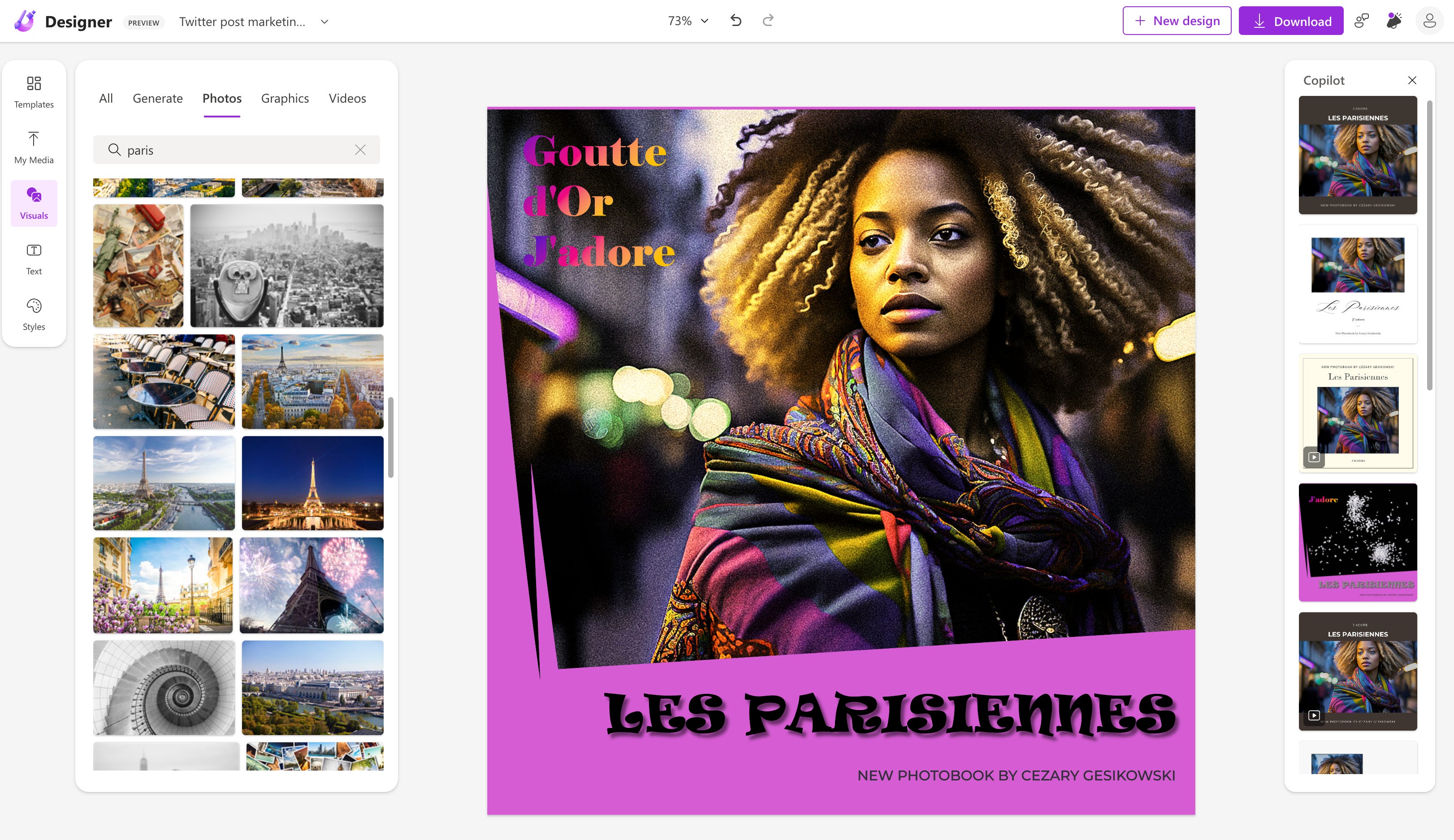Switch to the Graphics tab
This screenshot has width=1454, height=840.
[284, 98]
